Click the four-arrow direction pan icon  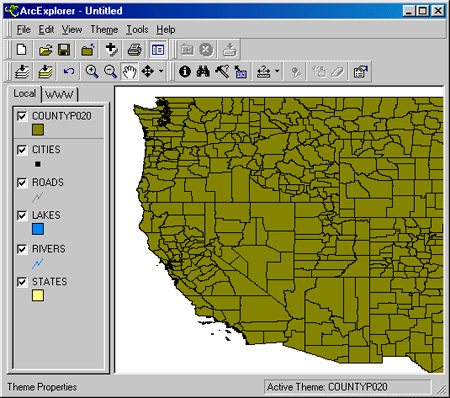(x=148, y=71)
